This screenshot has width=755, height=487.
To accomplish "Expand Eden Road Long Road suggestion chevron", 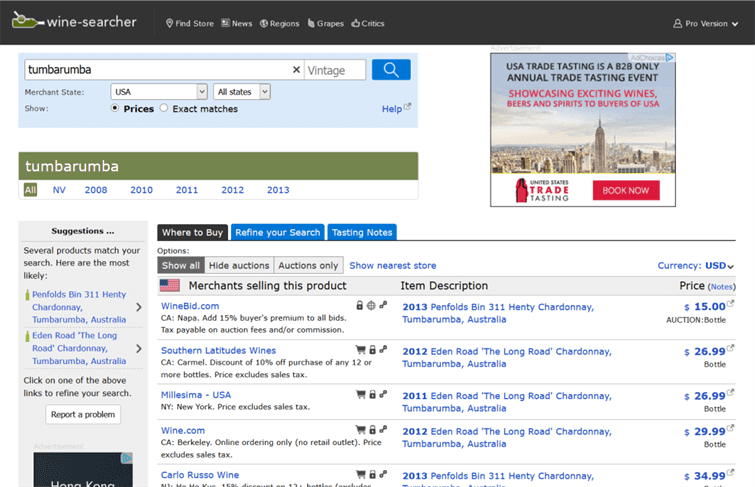I will pyautogui.click(x=139, y=348).
